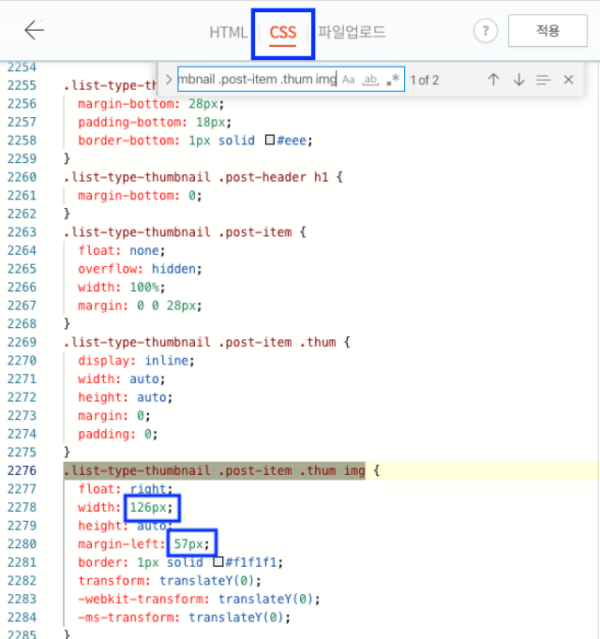Select the CSS tab
Viewport: 600px width, 639px height.
[x=282, y=33]
